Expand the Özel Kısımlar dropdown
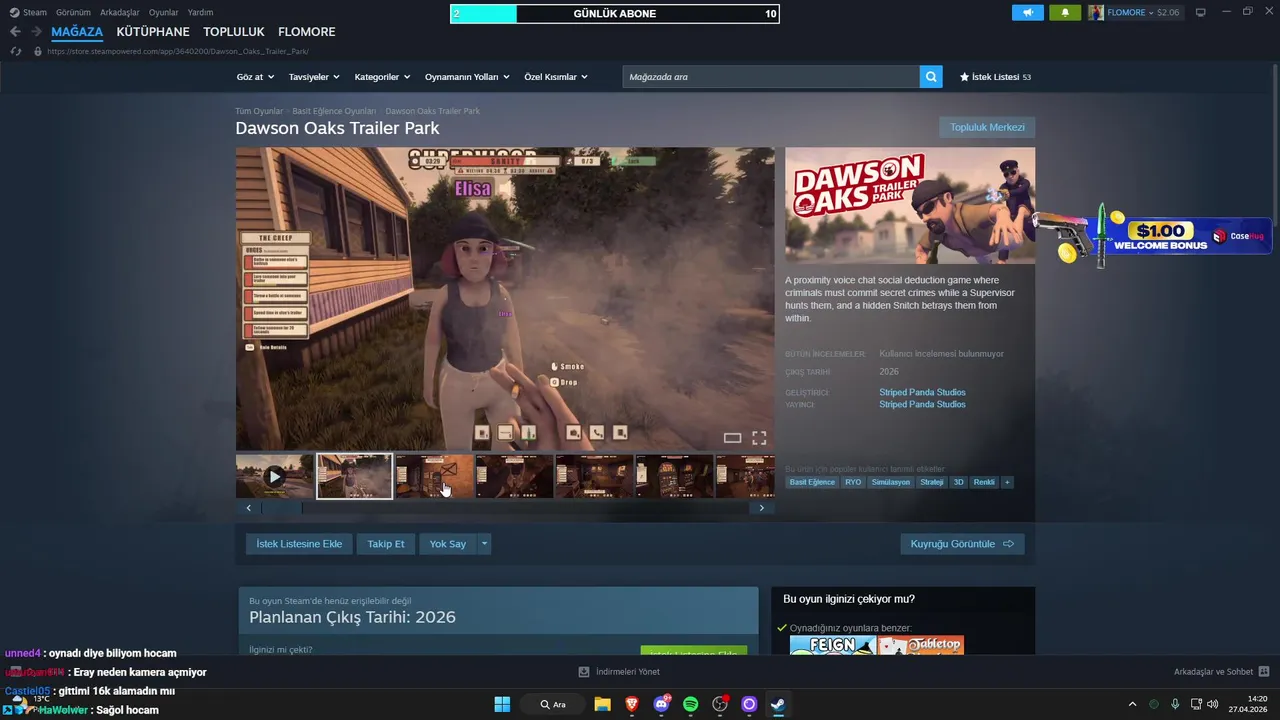The height and width of the screenshot is (720, 1280). (556, 77)
